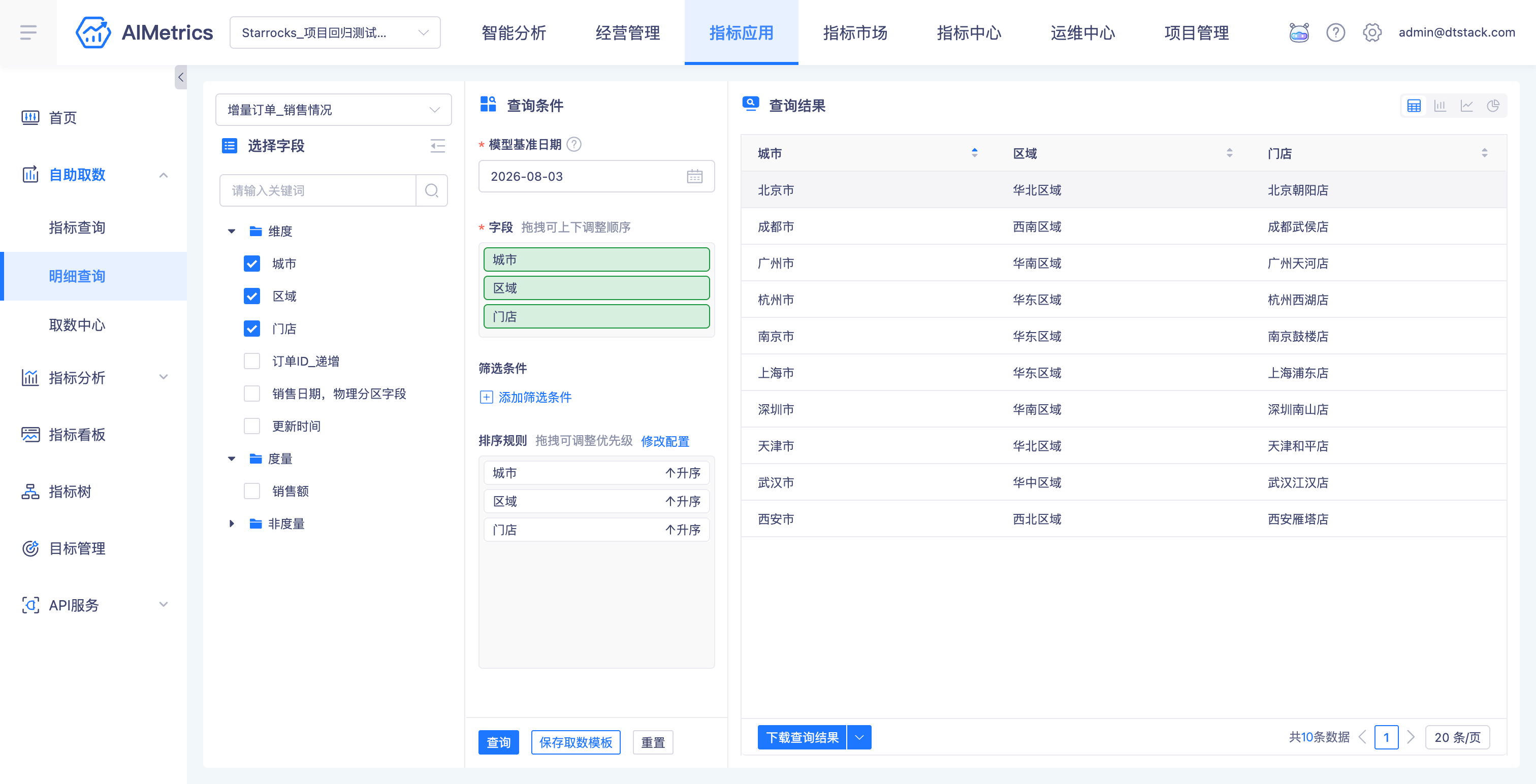Viewport: 1536px width, 784px height.
Task: Uncheck the 城市 dimension checkbox
Action: coord(252,264)
